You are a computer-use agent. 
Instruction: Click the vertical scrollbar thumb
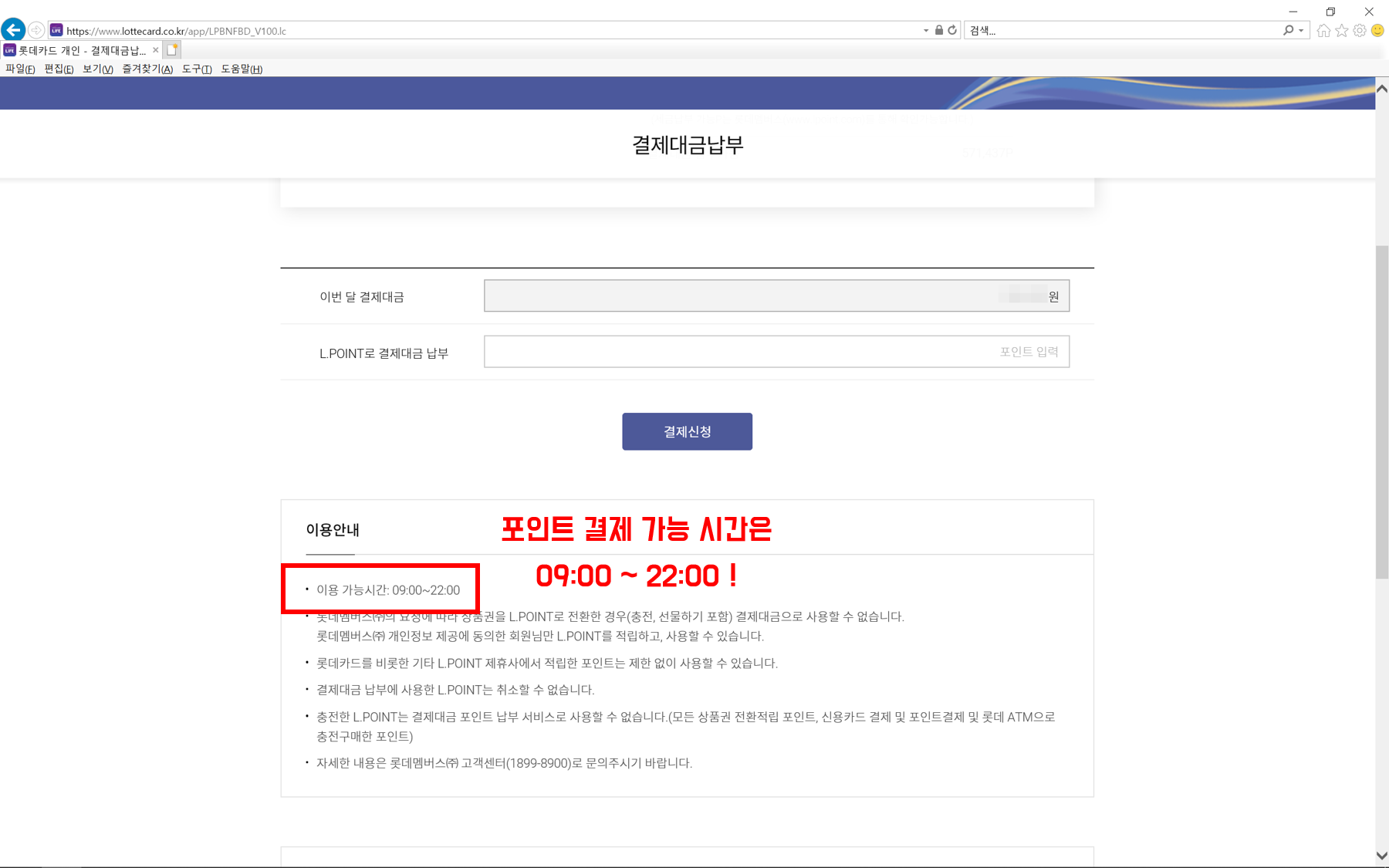point(1382,411)
